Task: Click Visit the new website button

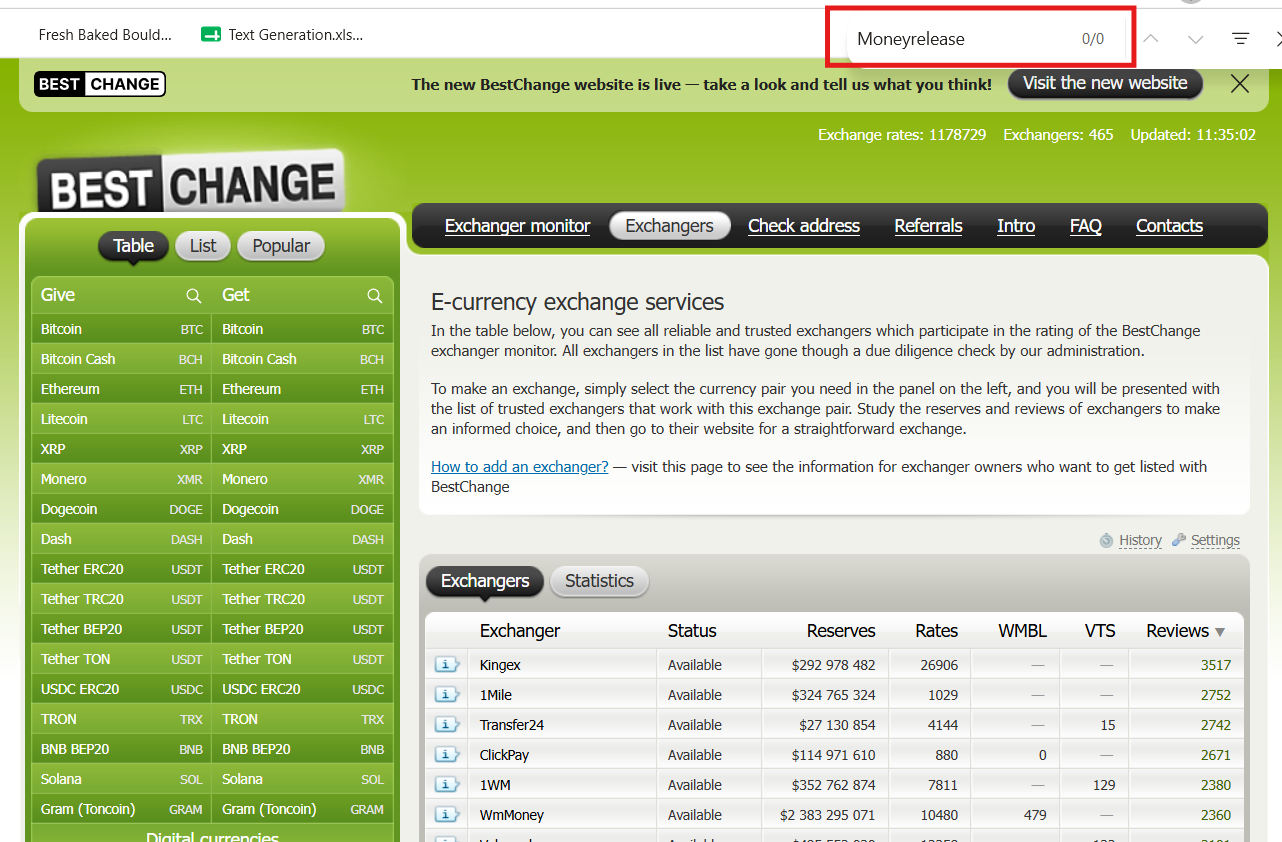Action: click(x=1105, y=83)
